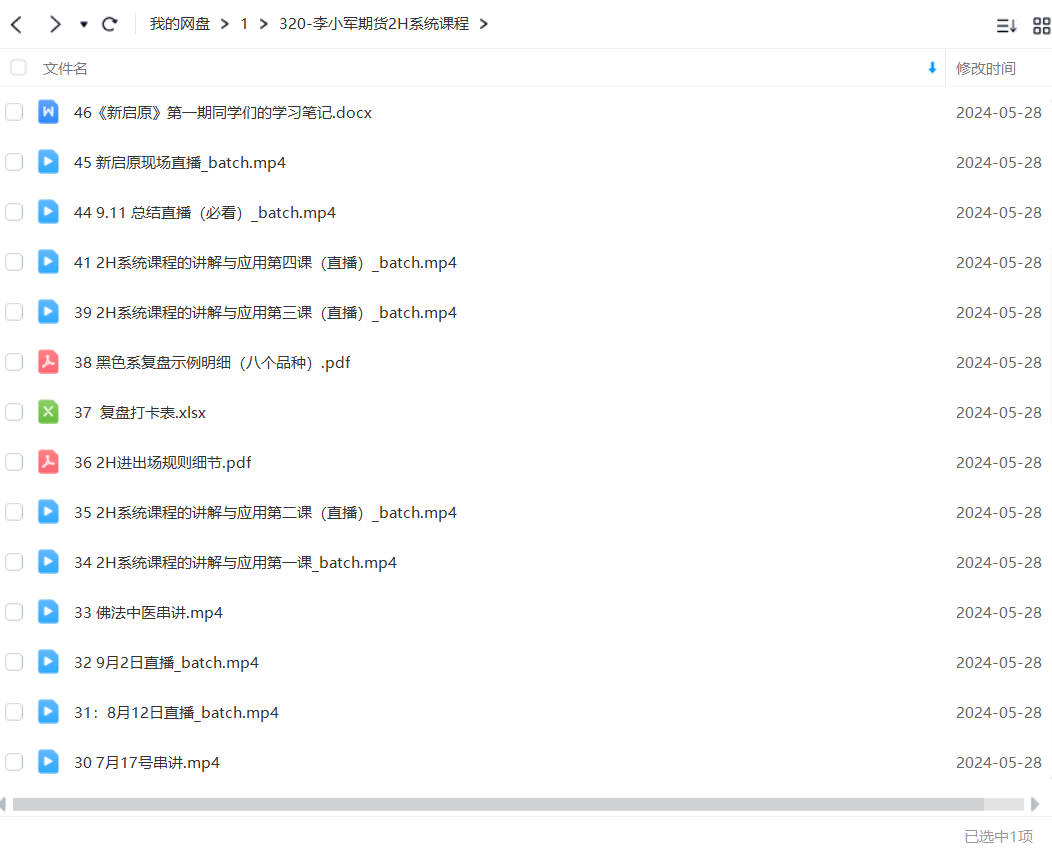Expand chevron after folder 1 breadcrumb

pos(264,24)
